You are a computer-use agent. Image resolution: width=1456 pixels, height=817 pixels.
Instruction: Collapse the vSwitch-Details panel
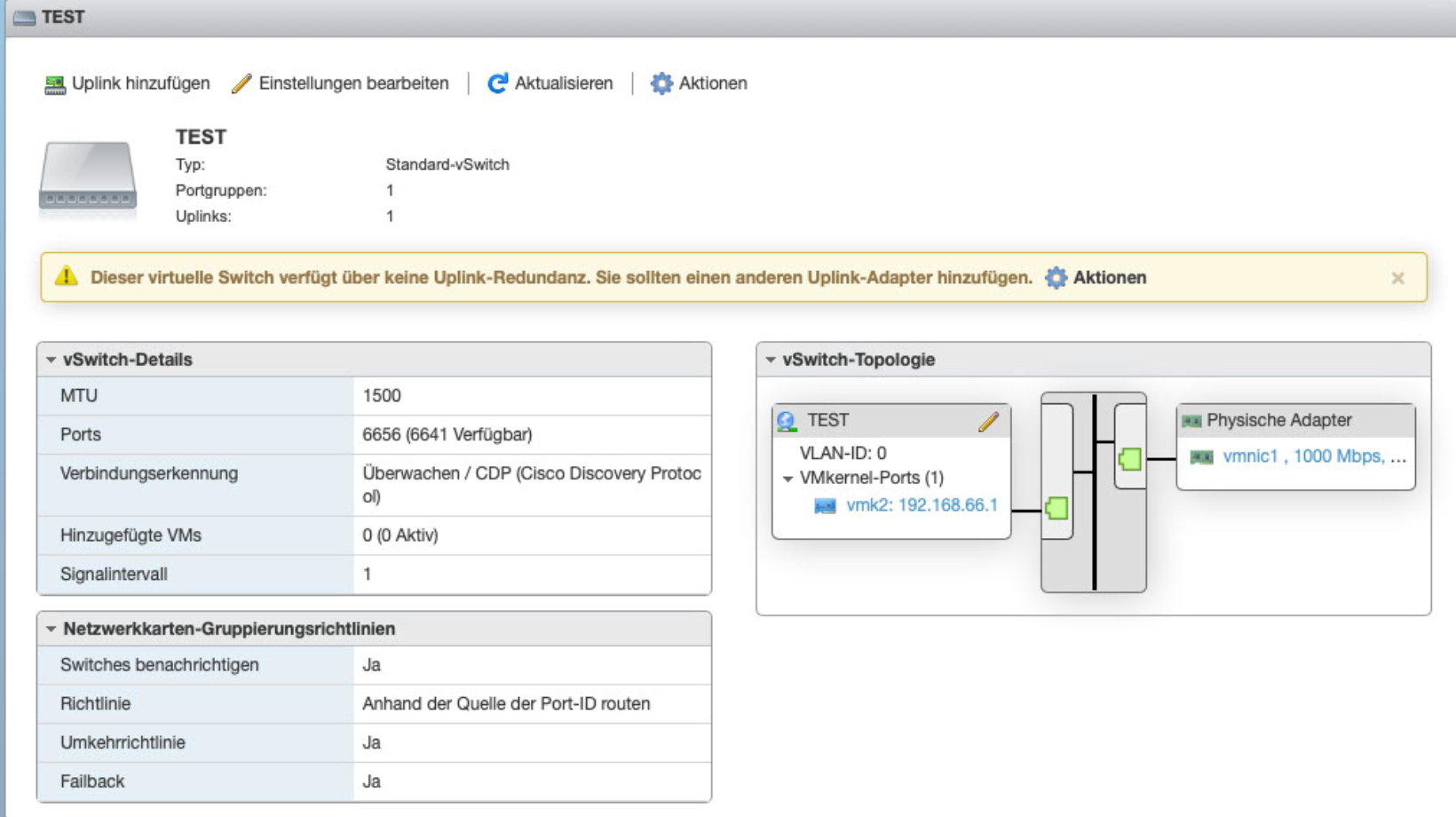pos(51,360)
